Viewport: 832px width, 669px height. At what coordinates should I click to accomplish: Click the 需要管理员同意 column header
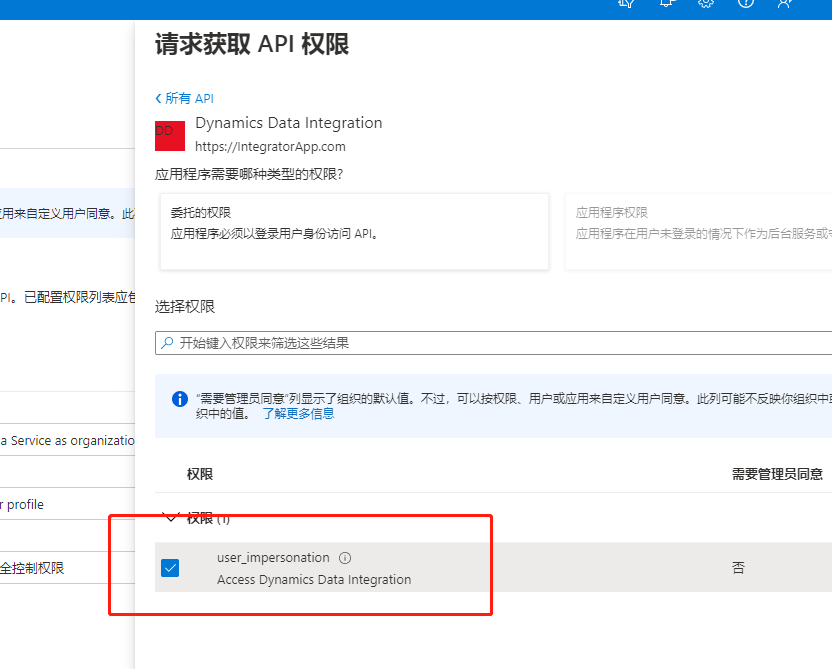pyautogui.click(x=777, y=474)
